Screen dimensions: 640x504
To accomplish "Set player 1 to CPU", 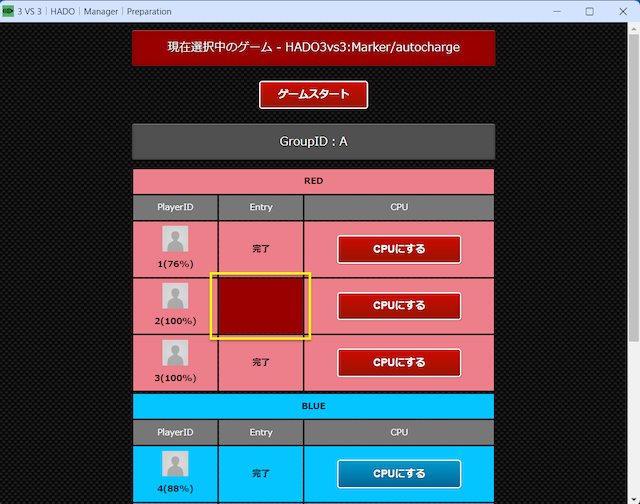I will 399,249.
